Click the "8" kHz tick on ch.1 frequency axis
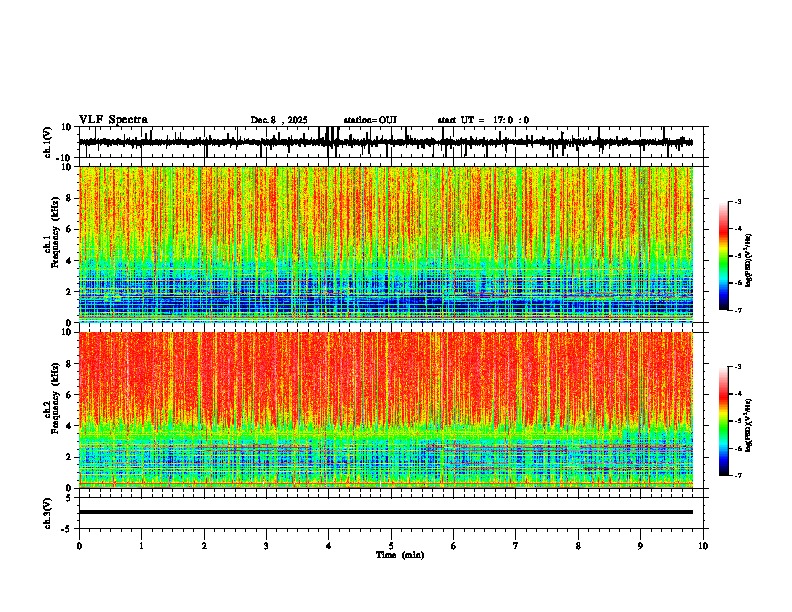792x612 pixels. pyautogui.click(x=70, y=198)
